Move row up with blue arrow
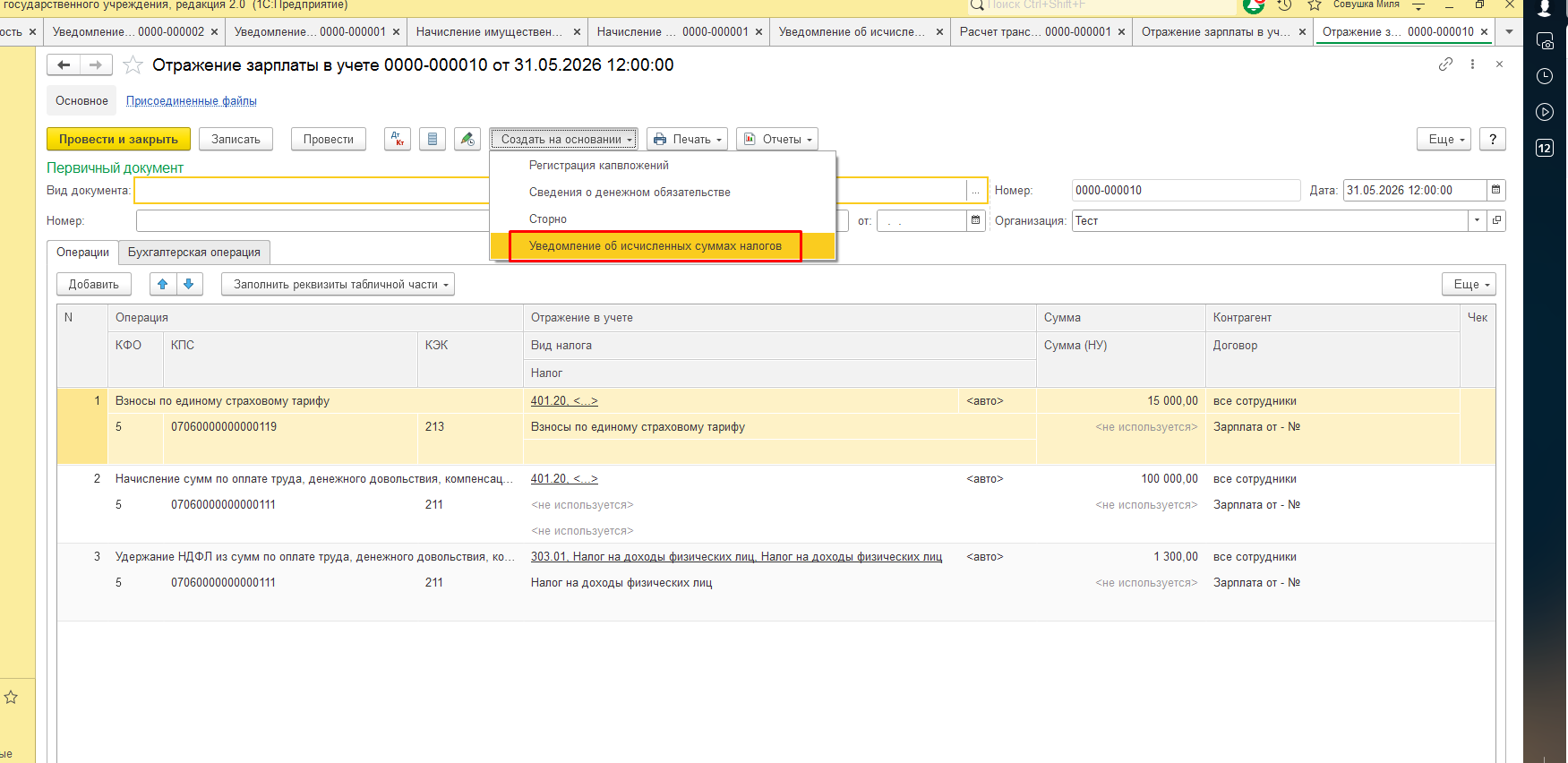Image resolution: width=1568 pixels, height=763 pixels. coord(162,284)
